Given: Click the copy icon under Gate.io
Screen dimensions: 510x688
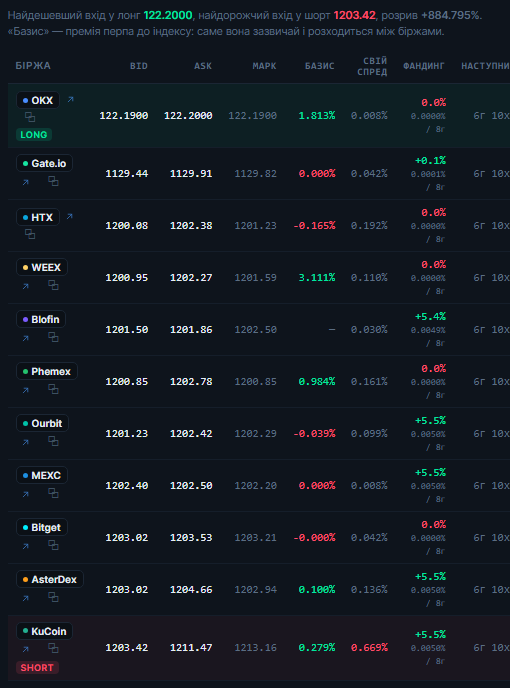Looking at the screenshot, I should click(53, 181).
